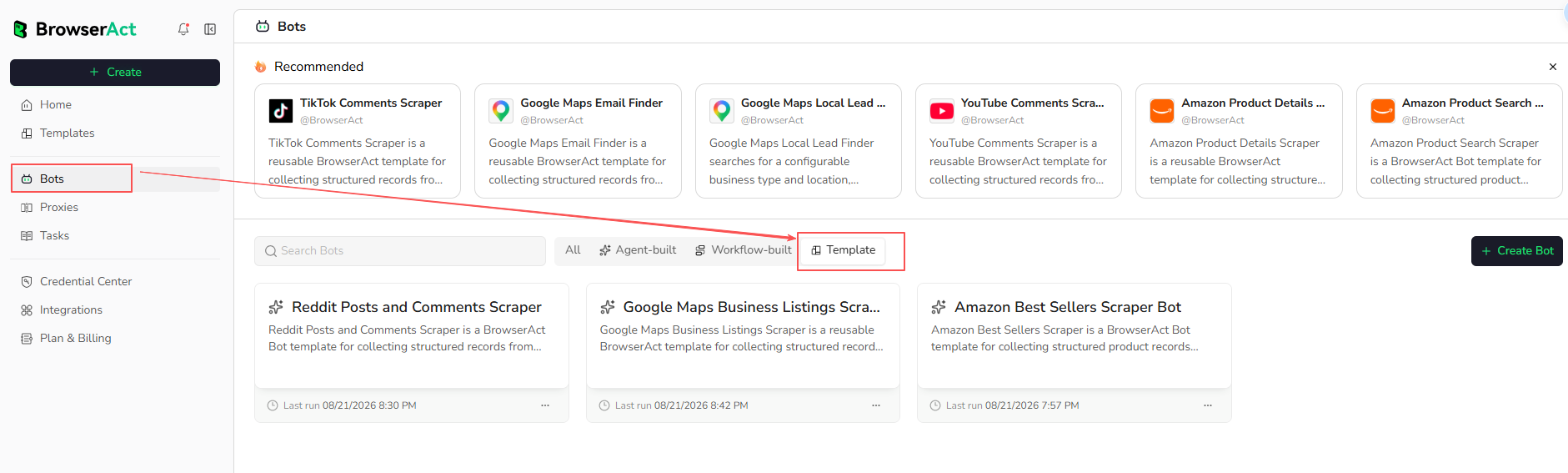Click the Credential Center shield icon
Image resolution: width=1568 pixels, height=473 pixels.
click(27, 282)
